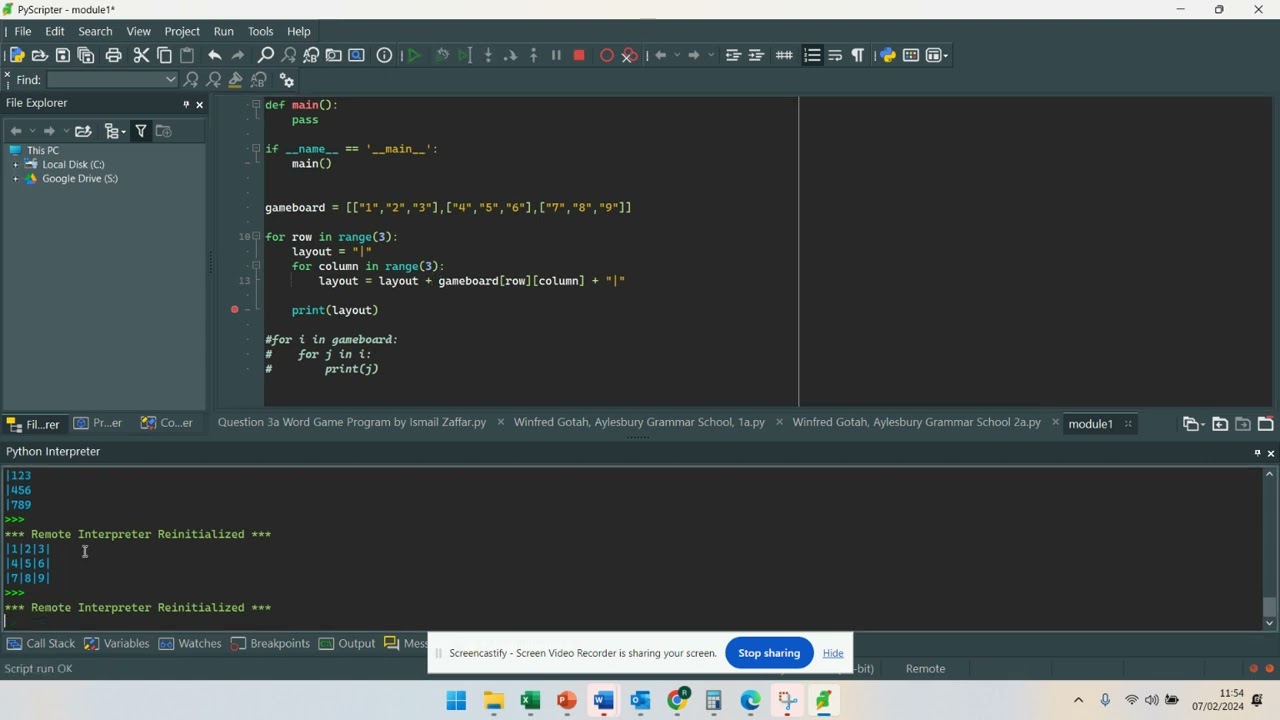The image size is (1280, 720).
Task: Undo the last edit
Action: point(215,56)
